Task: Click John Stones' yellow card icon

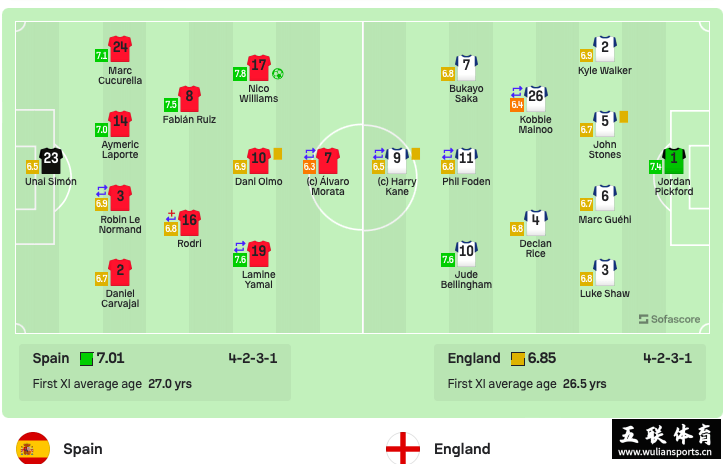Action: (x=624, y=117)
